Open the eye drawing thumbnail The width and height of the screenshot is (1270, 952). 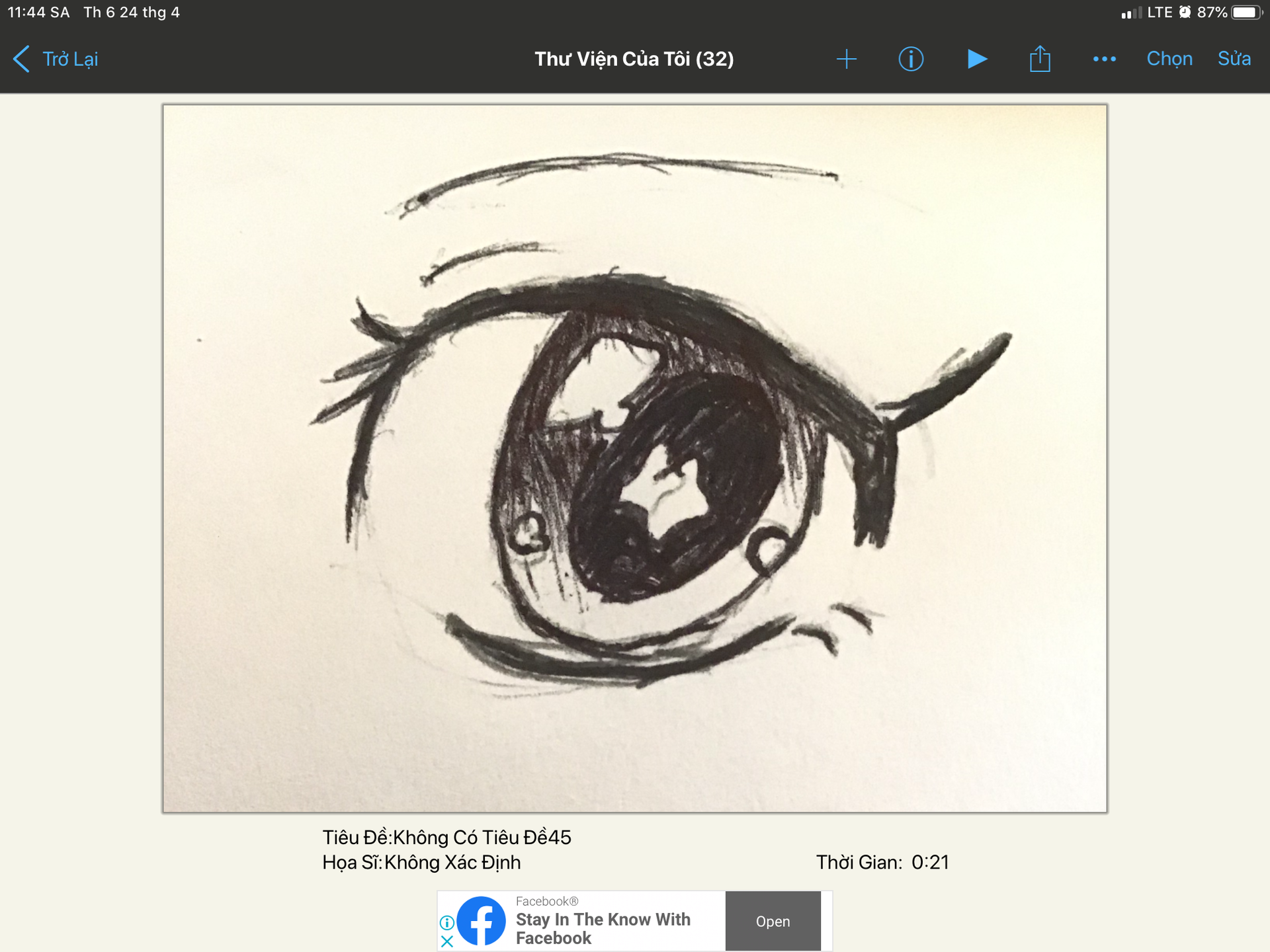(634, 458)
